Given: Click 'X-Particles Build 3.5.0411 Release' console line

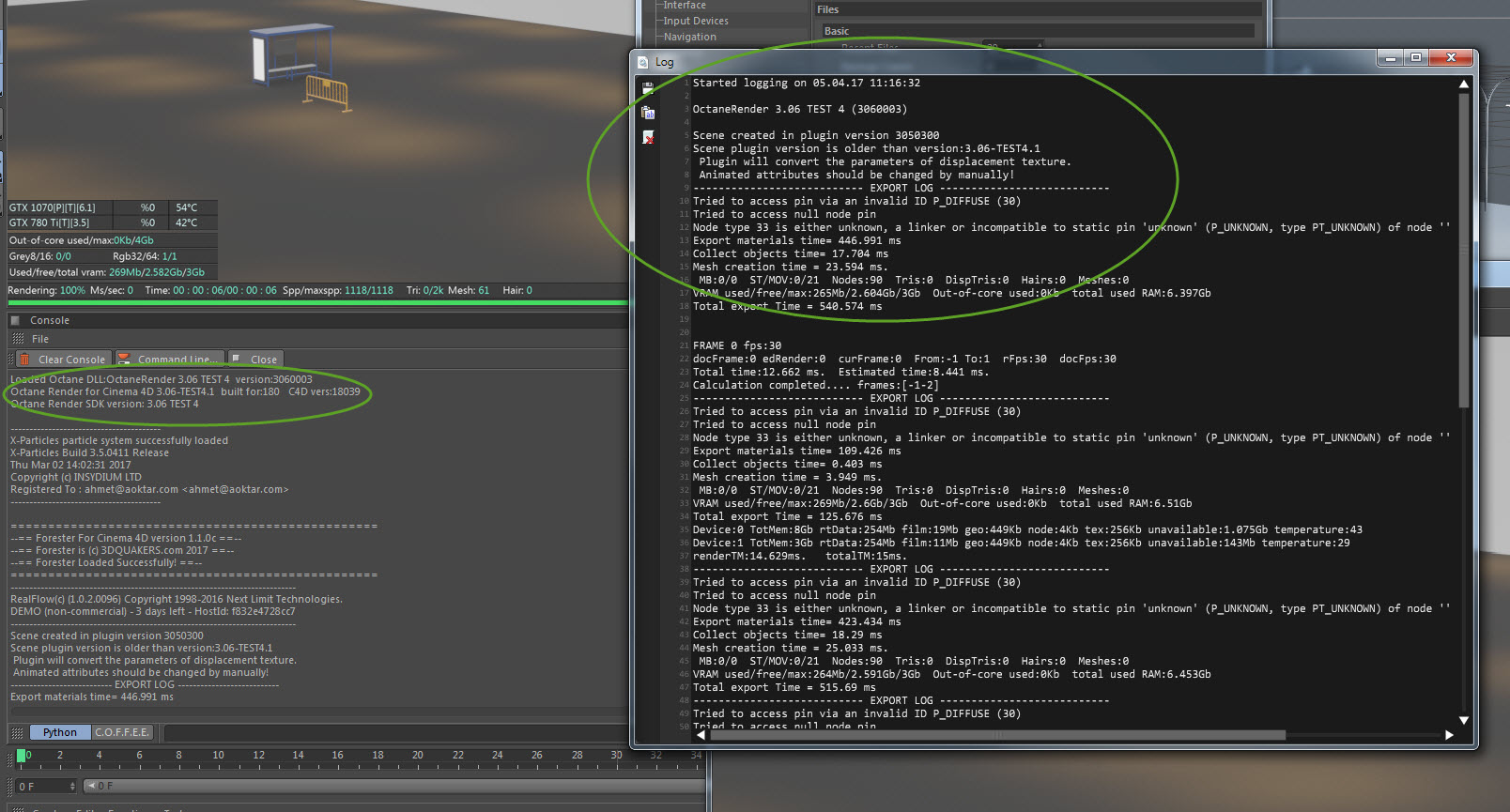Looking at the screenshot, I should [89, 452].
